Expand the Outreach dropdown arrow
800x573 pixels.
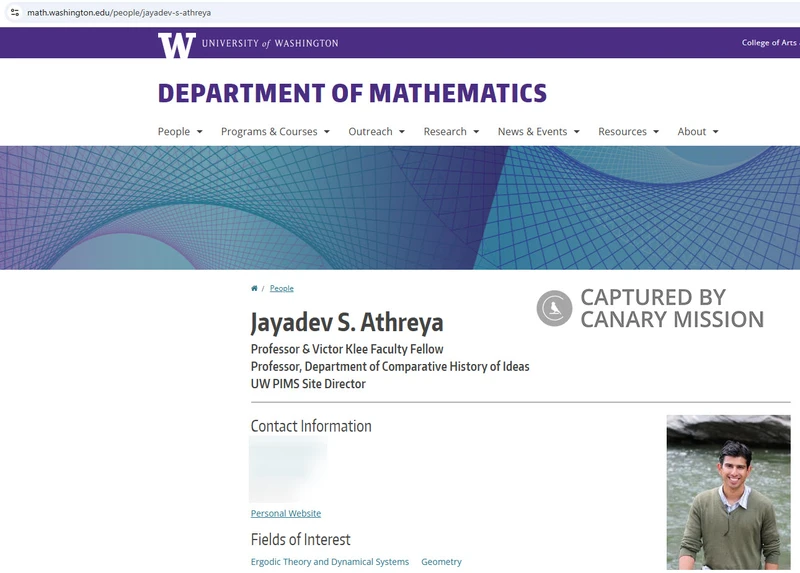(402, 132)
